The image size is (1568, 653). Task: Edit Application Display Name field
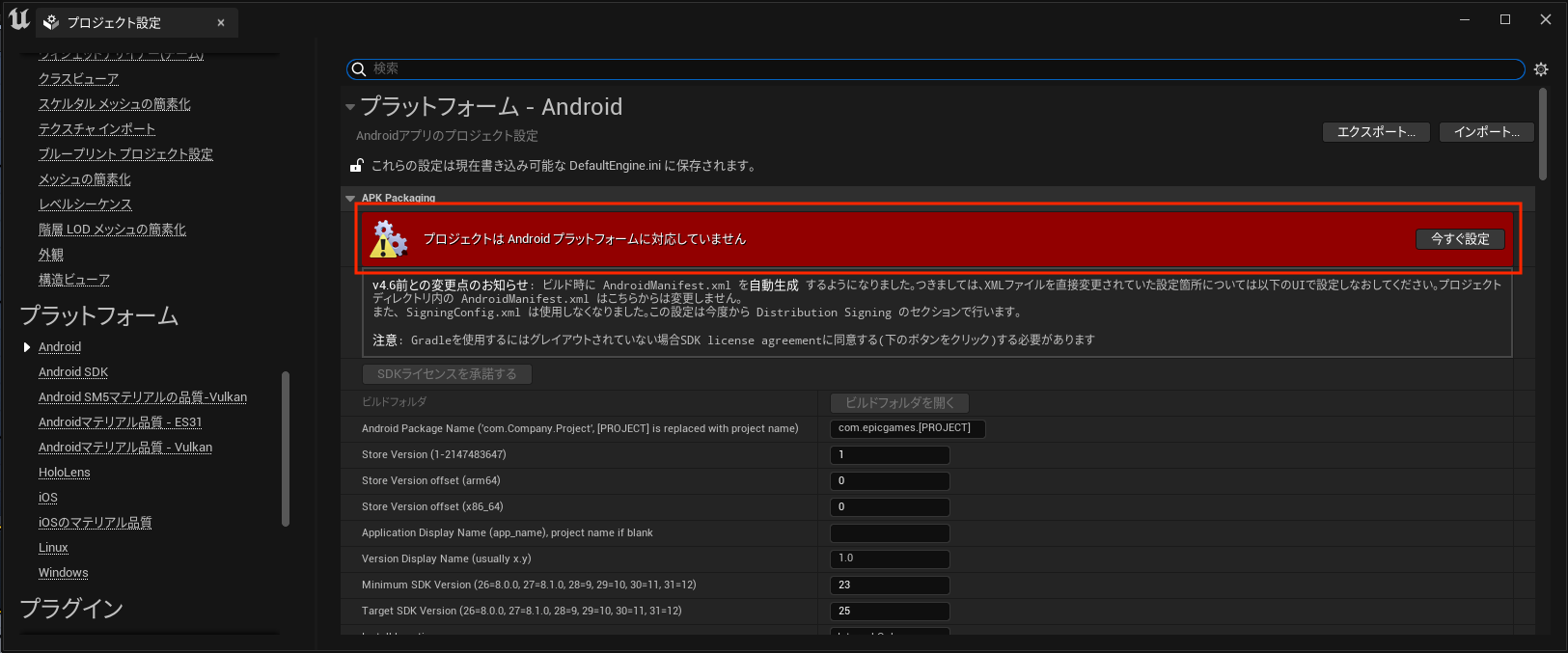pyautogui.click(x=890, y=532)
